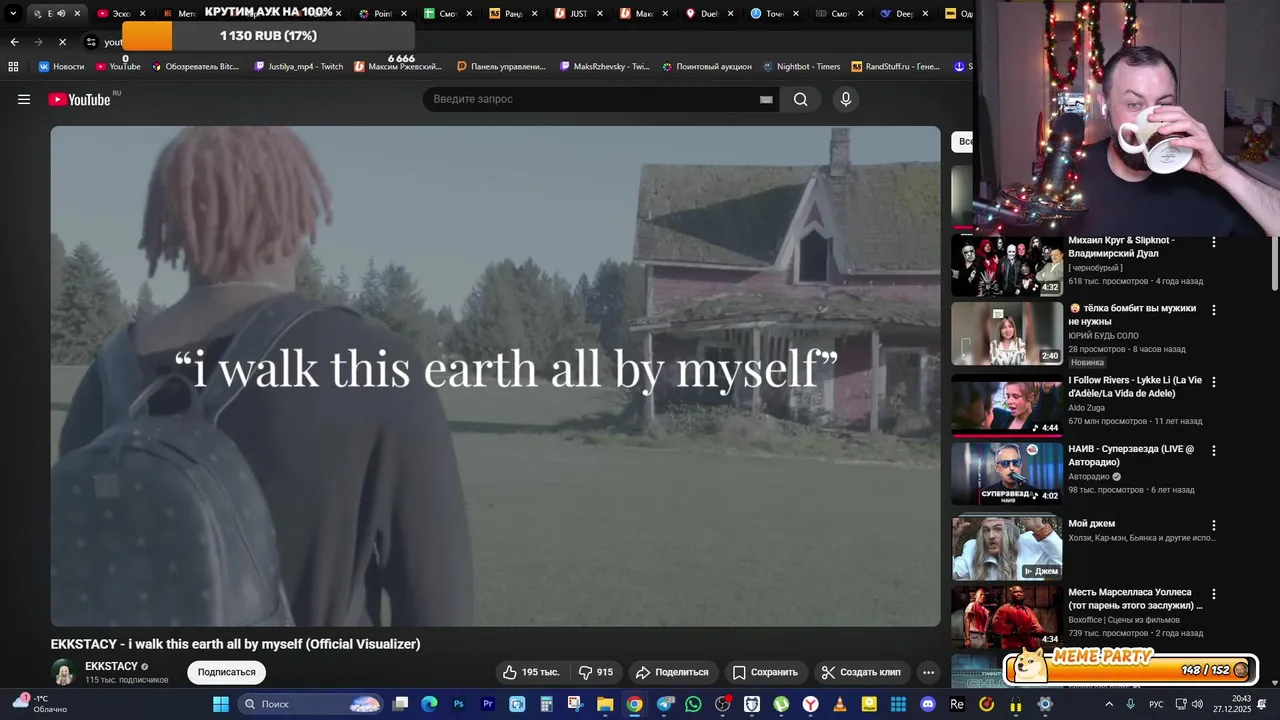Dislike the video with the 915 thumbs down
This screenshot has width=1280, height=720.
596,672
